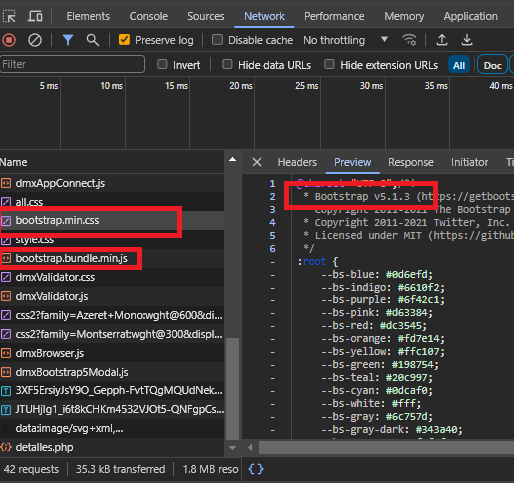
Task: Click the 20 ms timeline marker
Action: (241, 86)
